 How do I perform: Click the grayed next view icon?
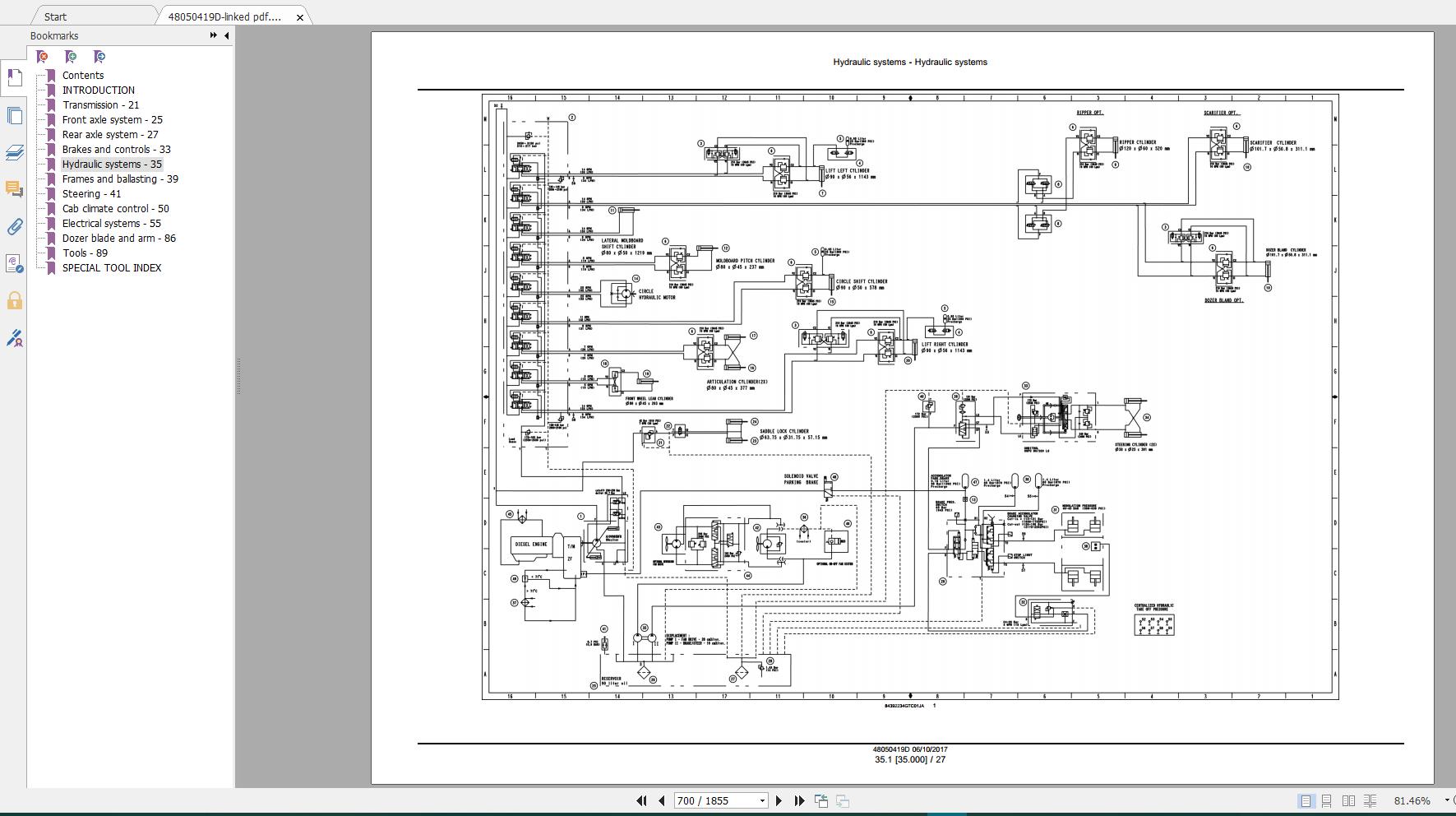tap(843, 800)
